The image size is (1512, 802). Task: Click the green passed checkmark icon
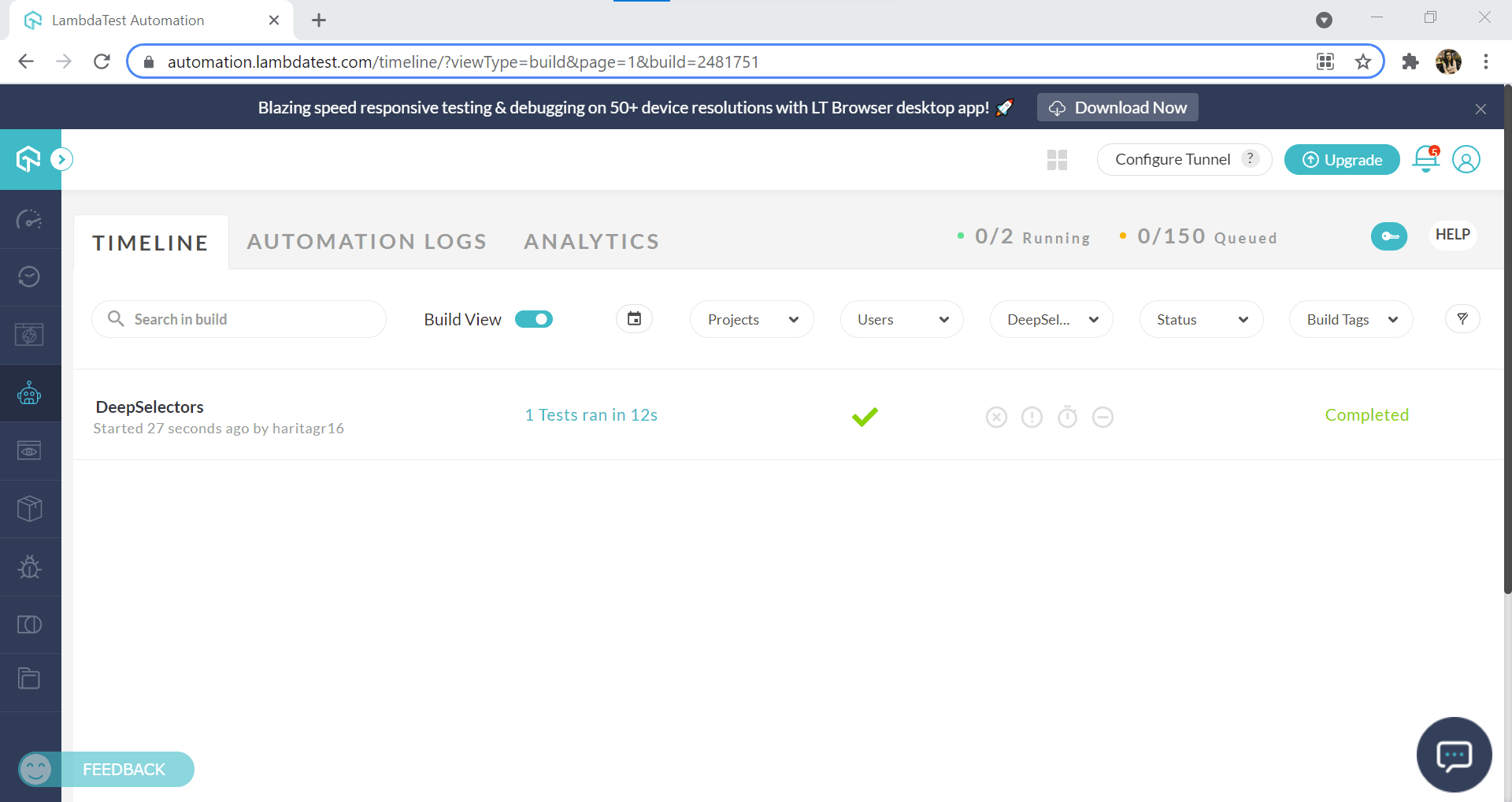[865, 416]
